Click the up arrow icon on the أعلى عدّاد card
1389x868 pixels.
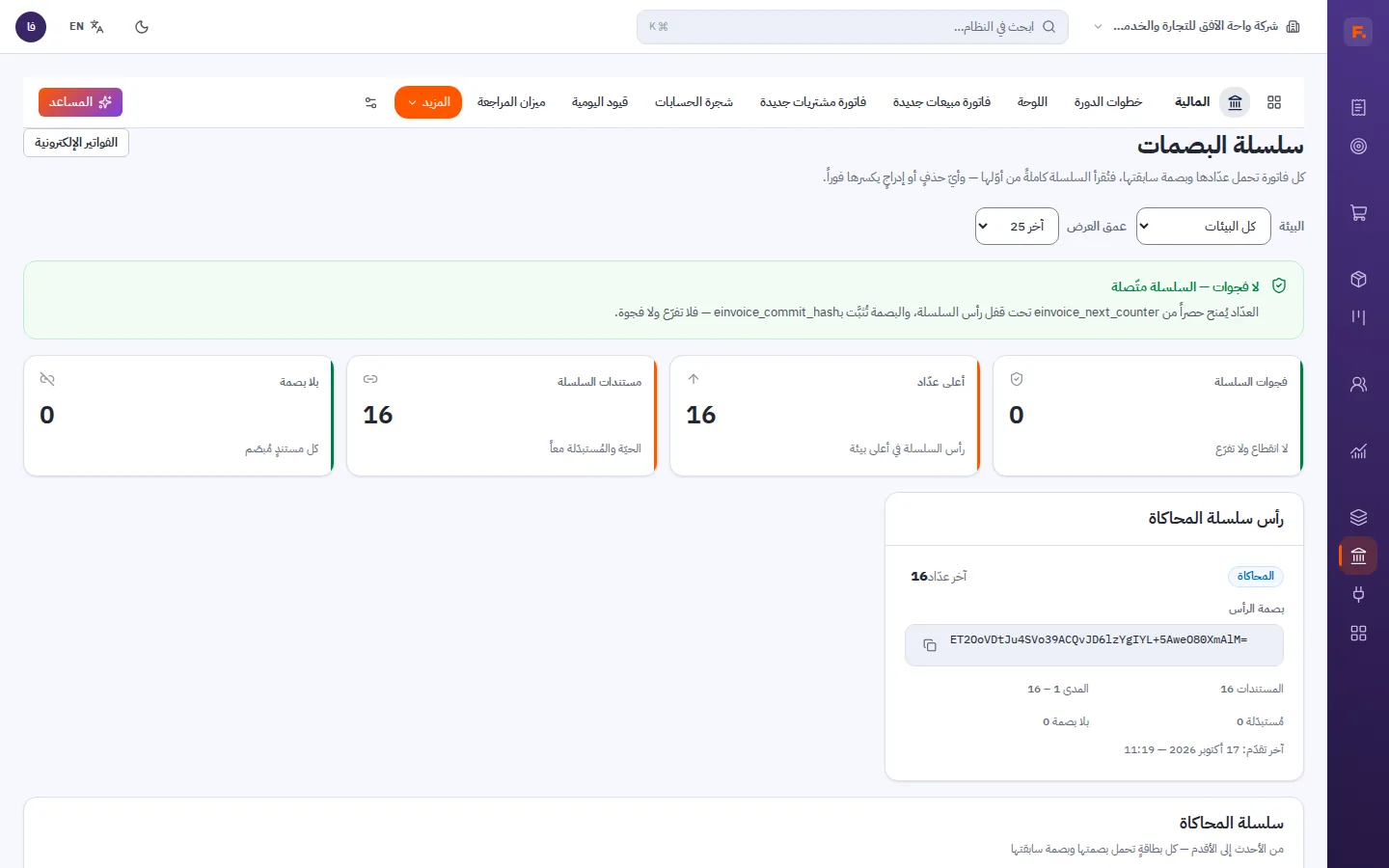[x=693, y=379]
